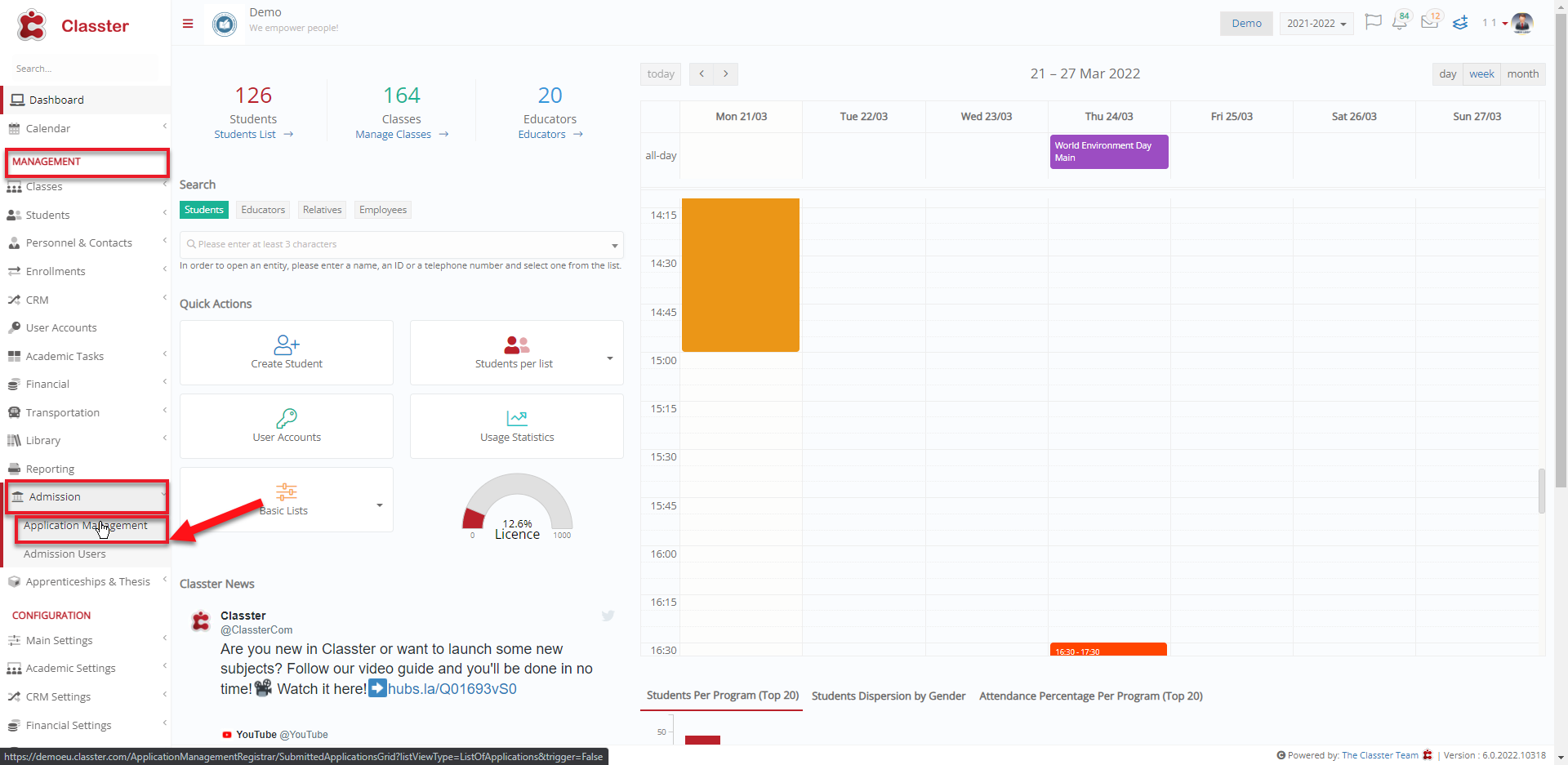Screen dimensions: 1568x765
Task: Expand the Students per list dropdown arrow
Action: point(610,358)
